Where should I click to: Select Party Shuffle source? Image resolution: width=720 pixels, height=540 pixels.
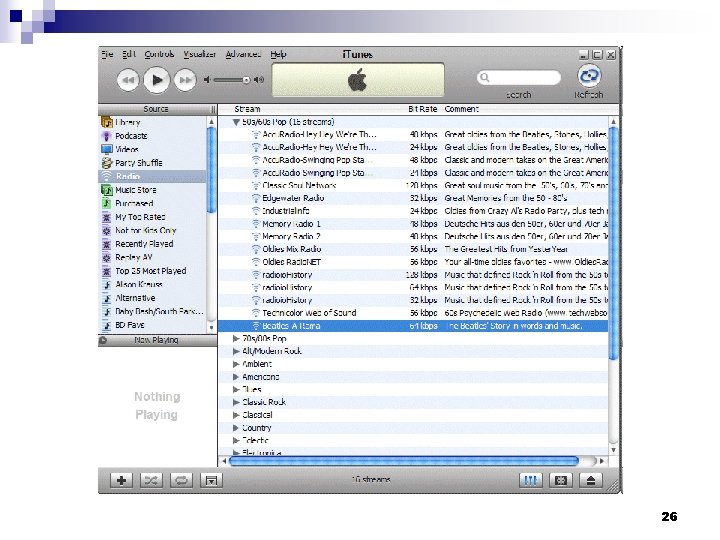pos(152,163)
